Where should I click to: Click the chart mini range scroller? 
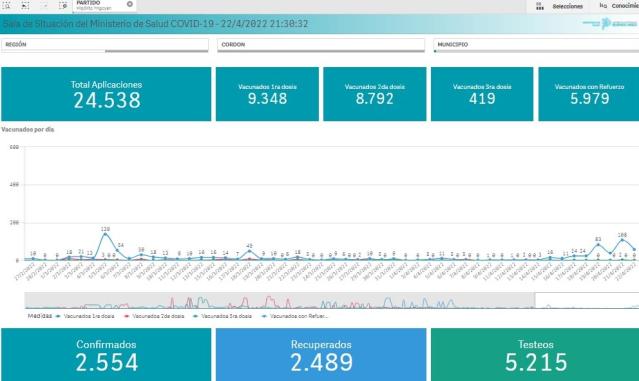click(x=331, y=300)
